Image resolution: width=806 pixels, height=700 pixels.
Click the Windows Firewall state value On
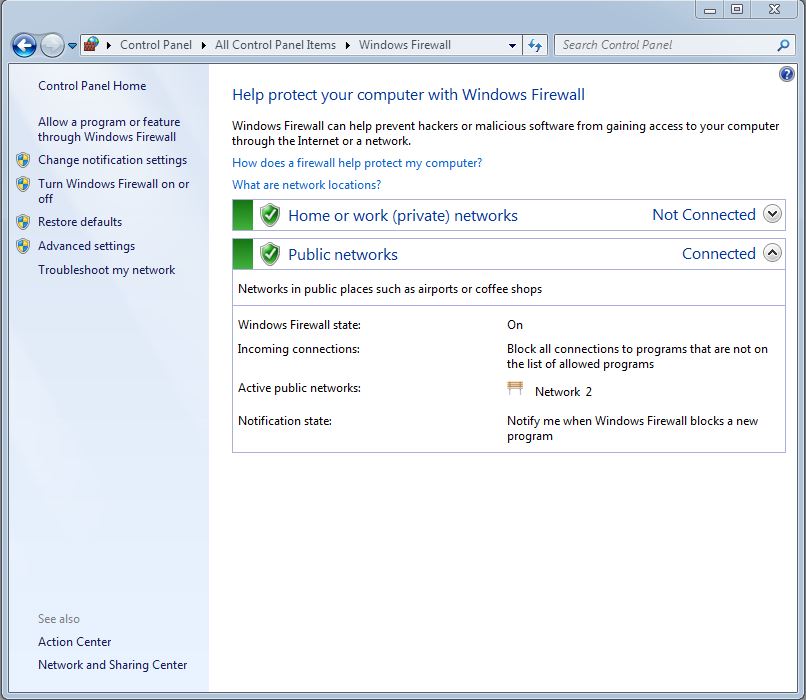click(x=515, y=325)
